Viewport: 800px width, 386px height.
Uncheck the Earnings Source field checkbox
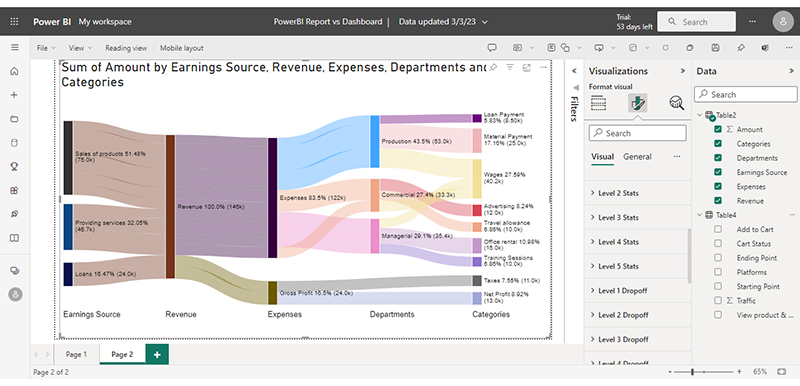pos(718,172)
